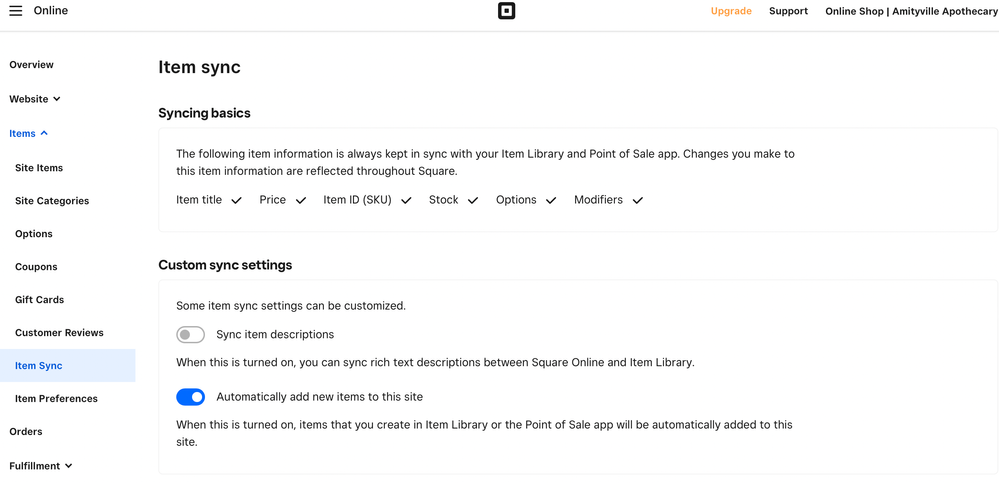The height and width of the screenshot is (483, 999).
Task: Click the checkmark next to Item title
Action: point(237,201)
